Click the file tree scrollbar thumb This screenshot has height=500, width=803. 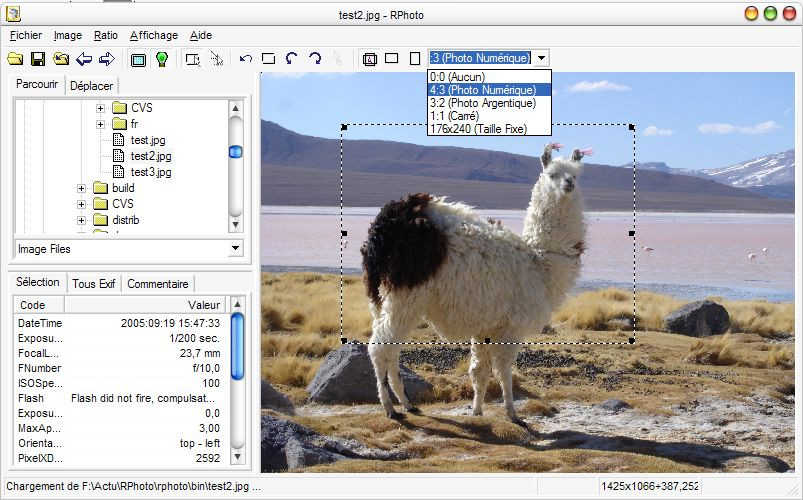tap(235, 152)
